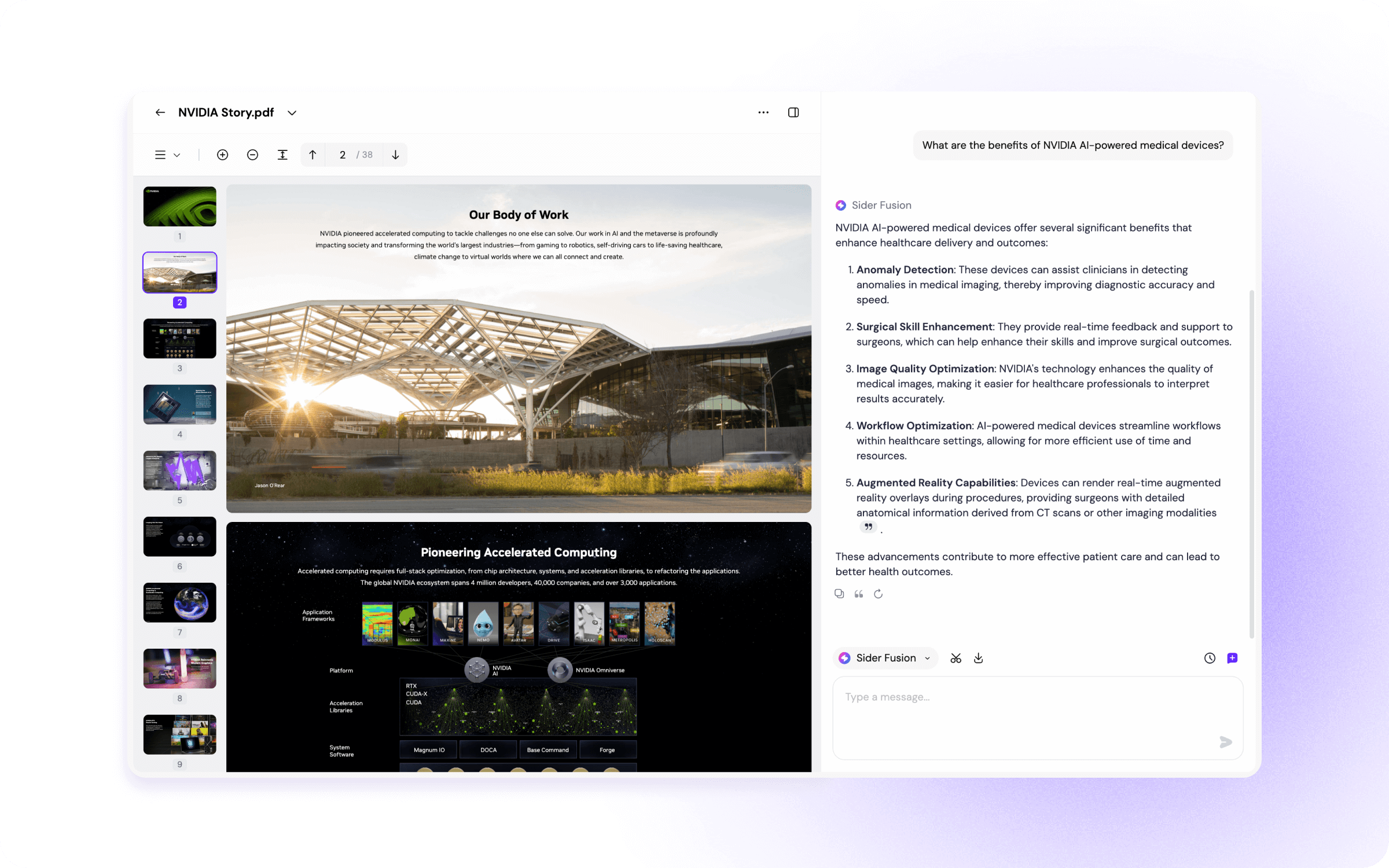The image size is (1389, 868).
Task: Select page 8 thumbnail
Action: click(x=180, y=668)
